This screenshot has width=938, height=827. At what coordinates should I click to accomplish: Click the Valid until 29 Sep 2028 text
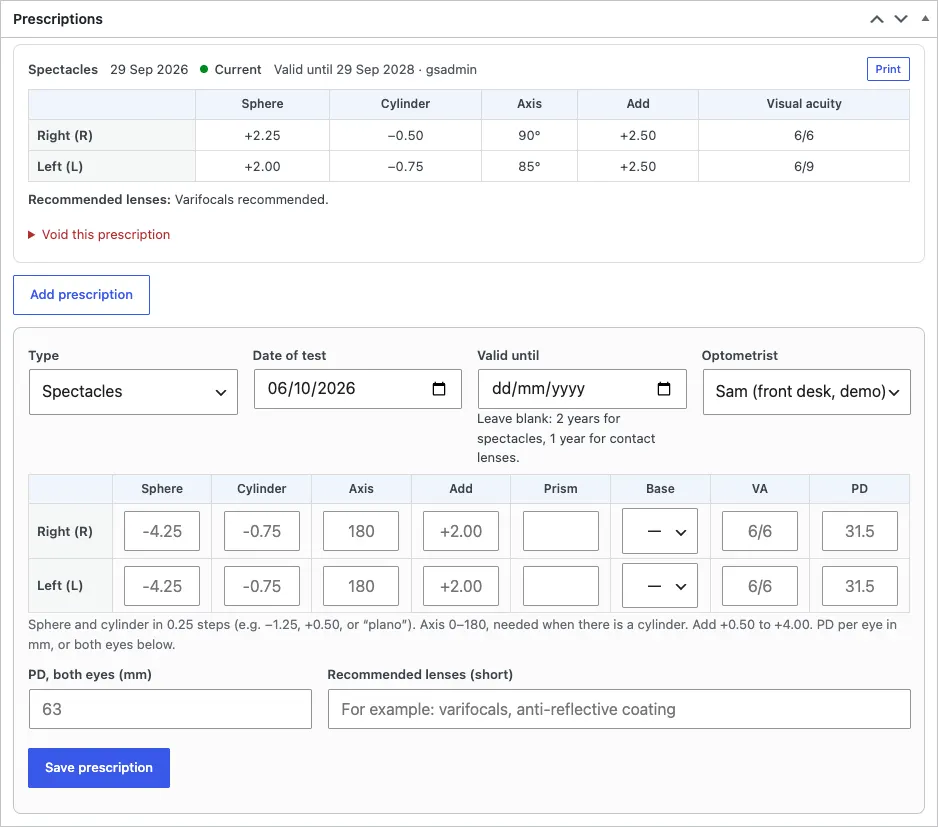click(344, 69)
